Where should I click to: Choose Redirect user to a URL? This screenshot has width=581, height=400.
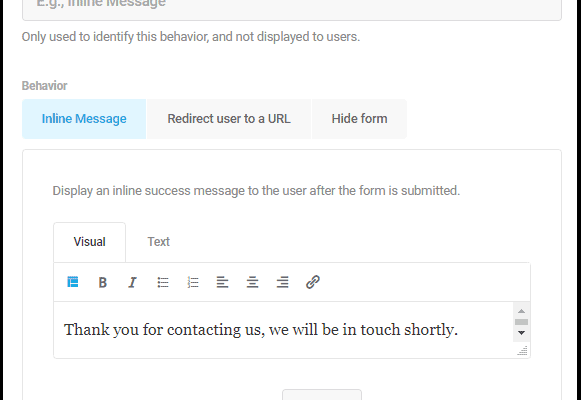[x=229, y=119]
